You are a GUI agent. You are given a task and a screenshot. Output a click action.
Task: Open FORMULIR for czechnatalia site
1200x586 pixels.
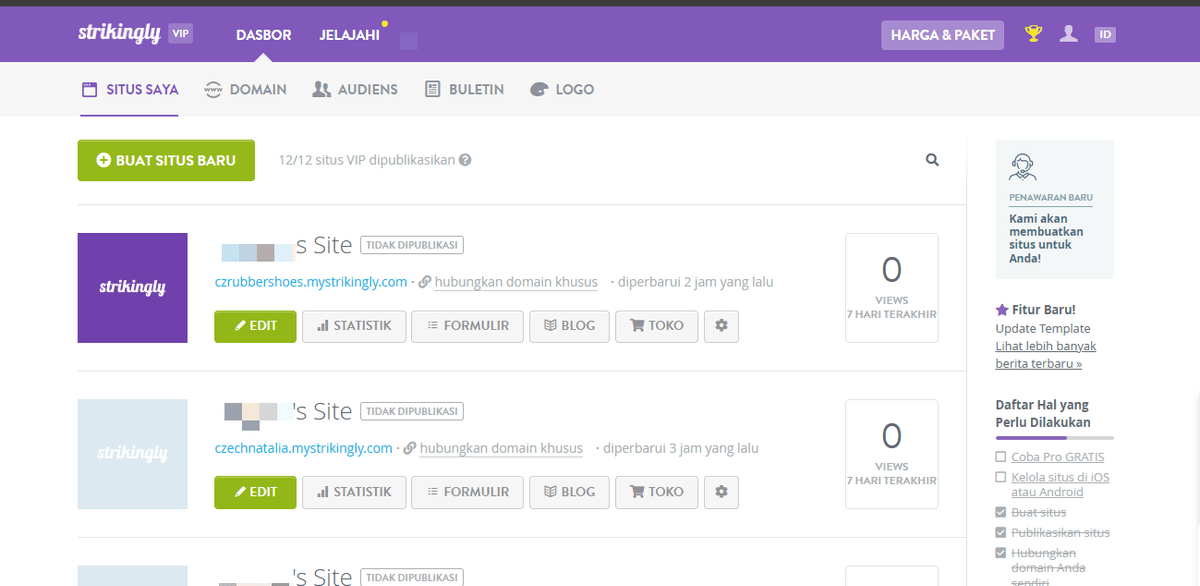[467, 491]
